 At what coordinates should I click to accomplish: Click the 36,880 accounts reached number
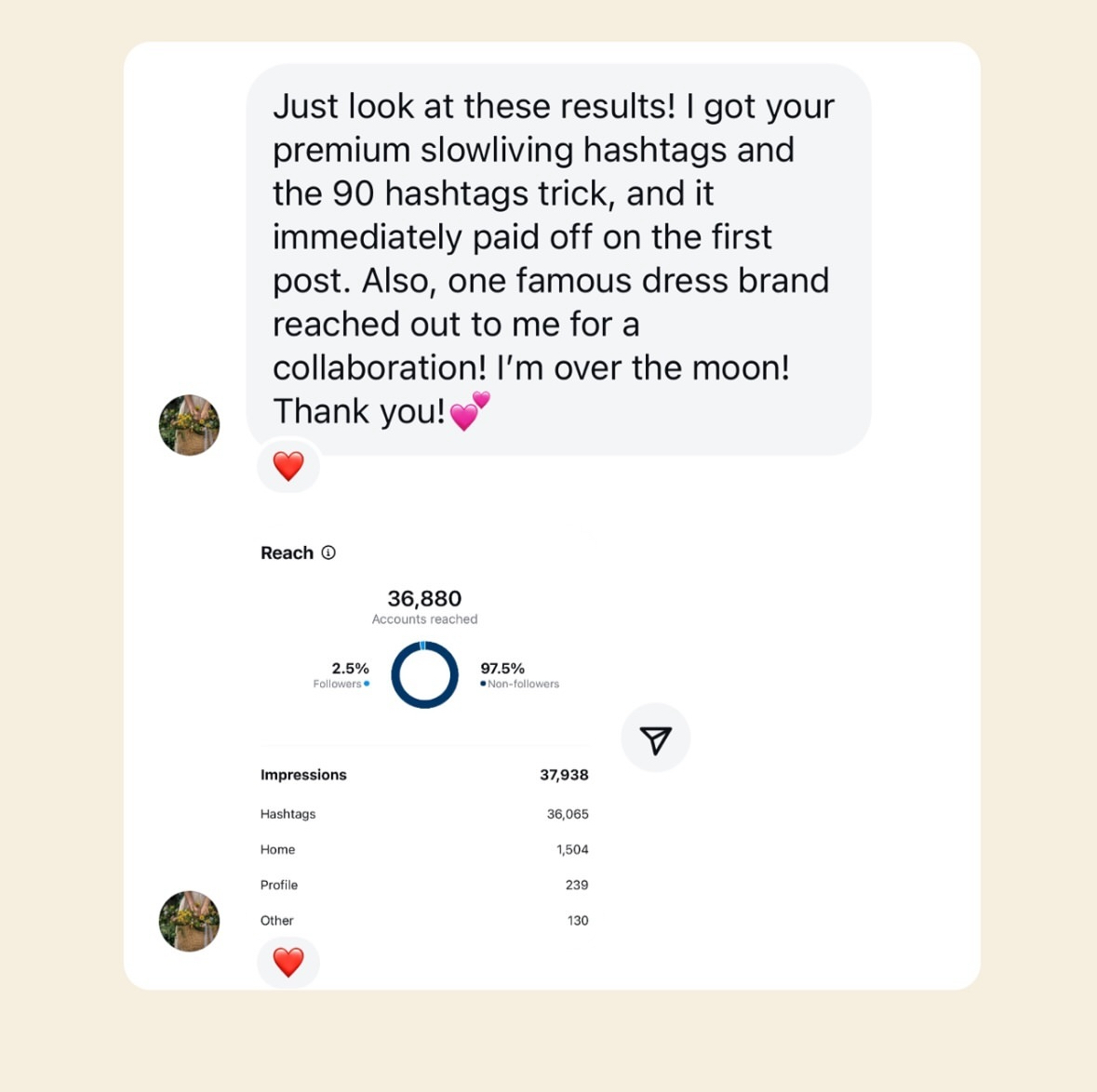coord(424,598)
